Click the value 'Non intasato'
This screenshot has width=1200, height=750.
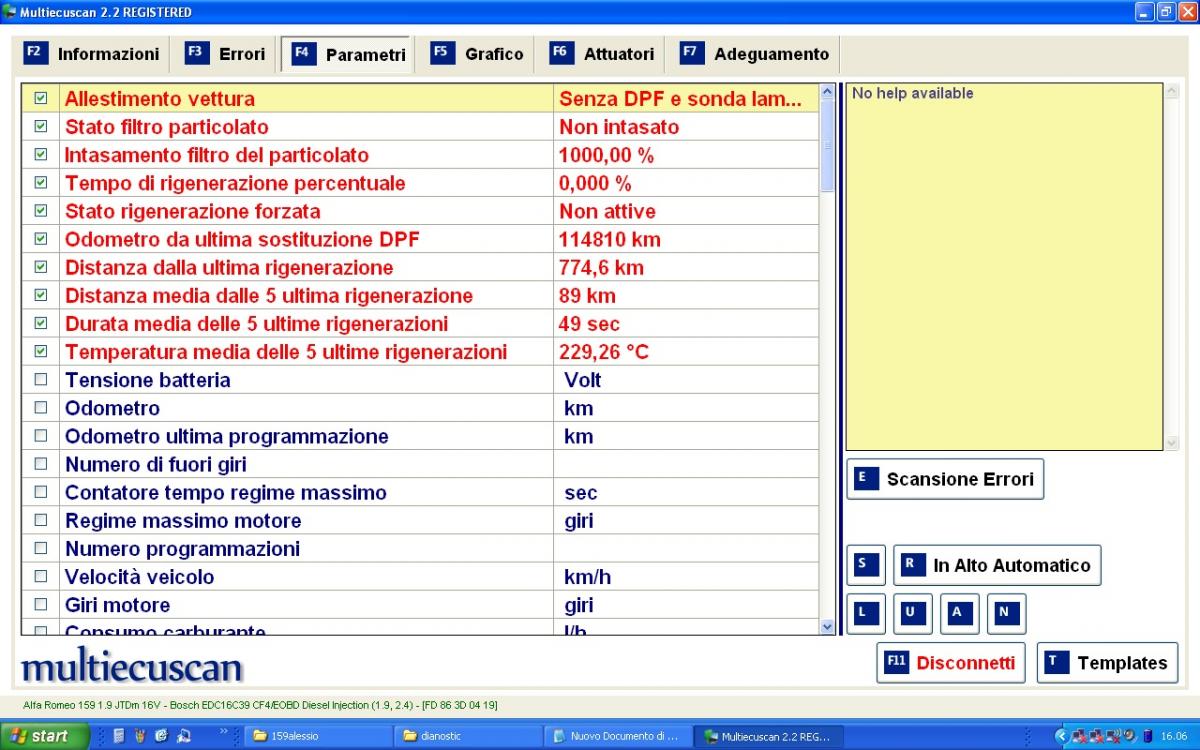pyautogui.click(x=619, y=127)
